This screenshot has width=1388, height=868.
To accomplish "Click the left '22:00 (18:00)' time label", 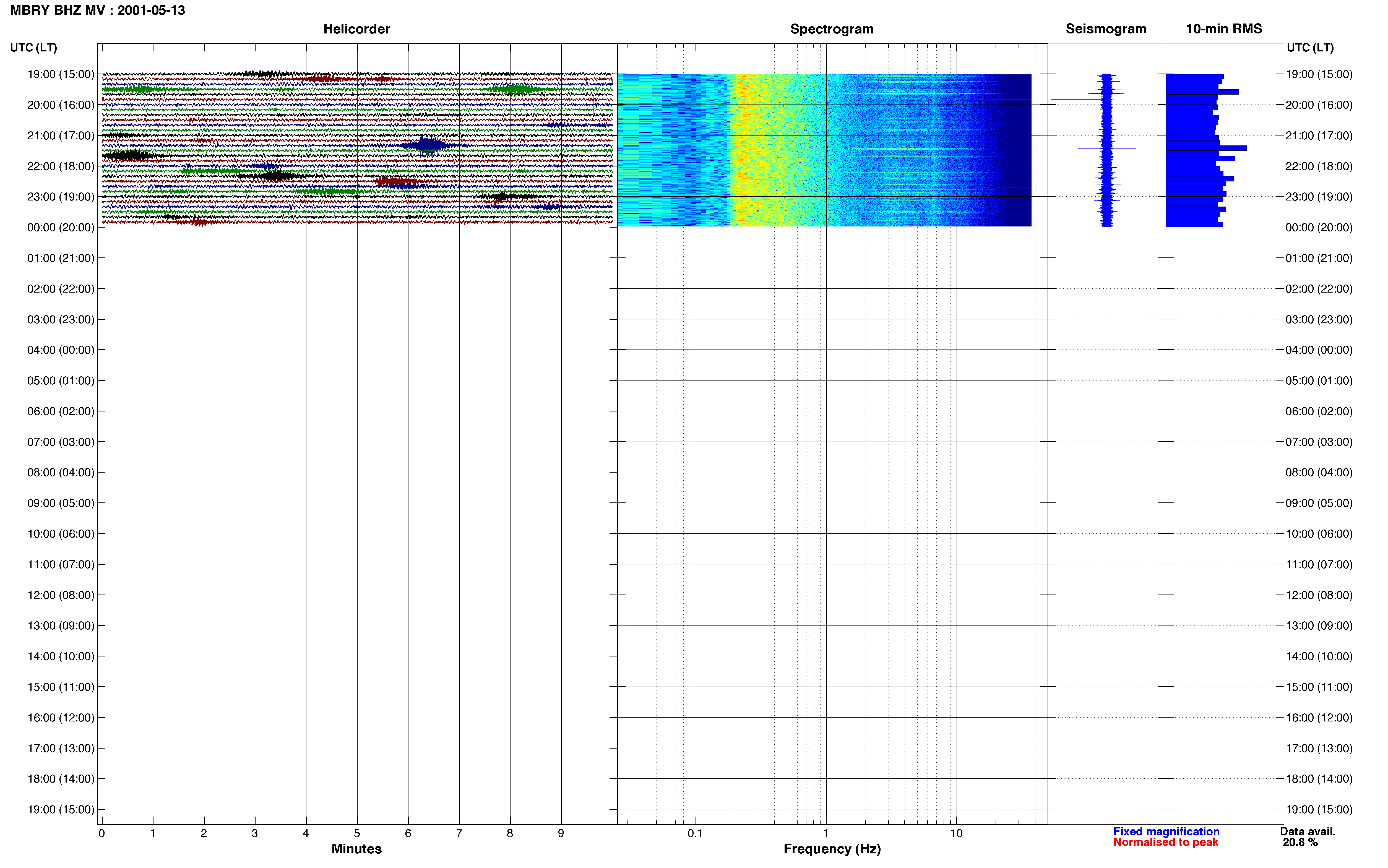I will [61, 166].
